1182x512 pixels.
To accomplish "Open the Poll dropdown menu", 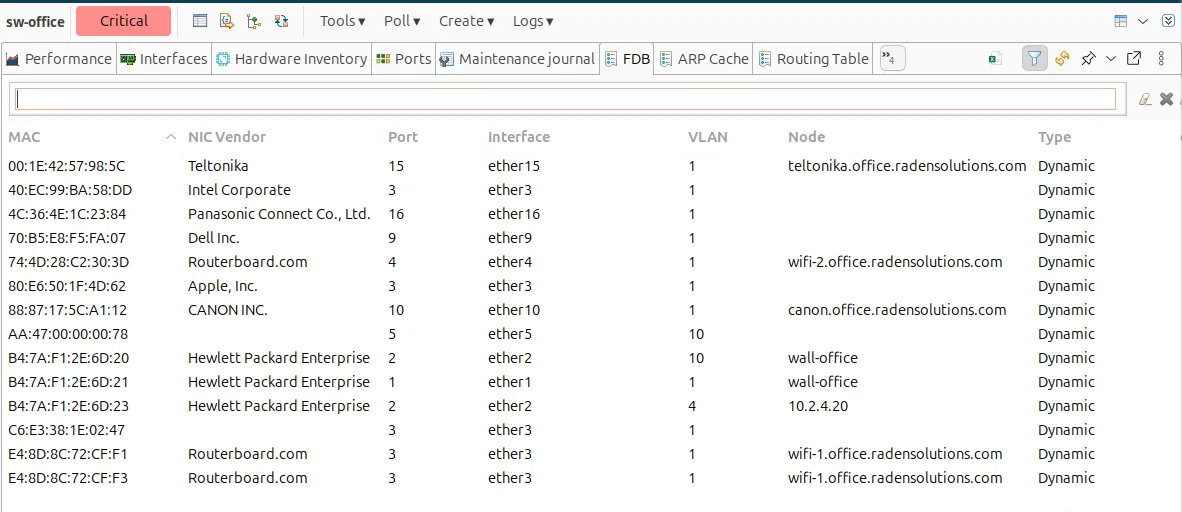I will pyautogui.click(x=402, y=21).
